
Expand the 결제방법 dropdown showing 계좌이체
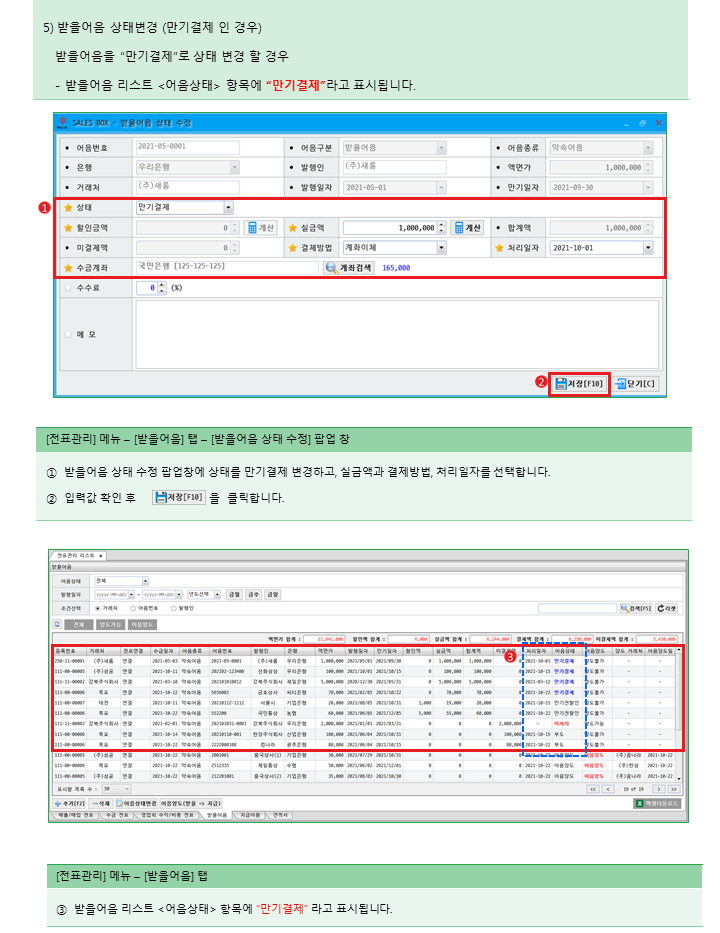pos(440,248)
